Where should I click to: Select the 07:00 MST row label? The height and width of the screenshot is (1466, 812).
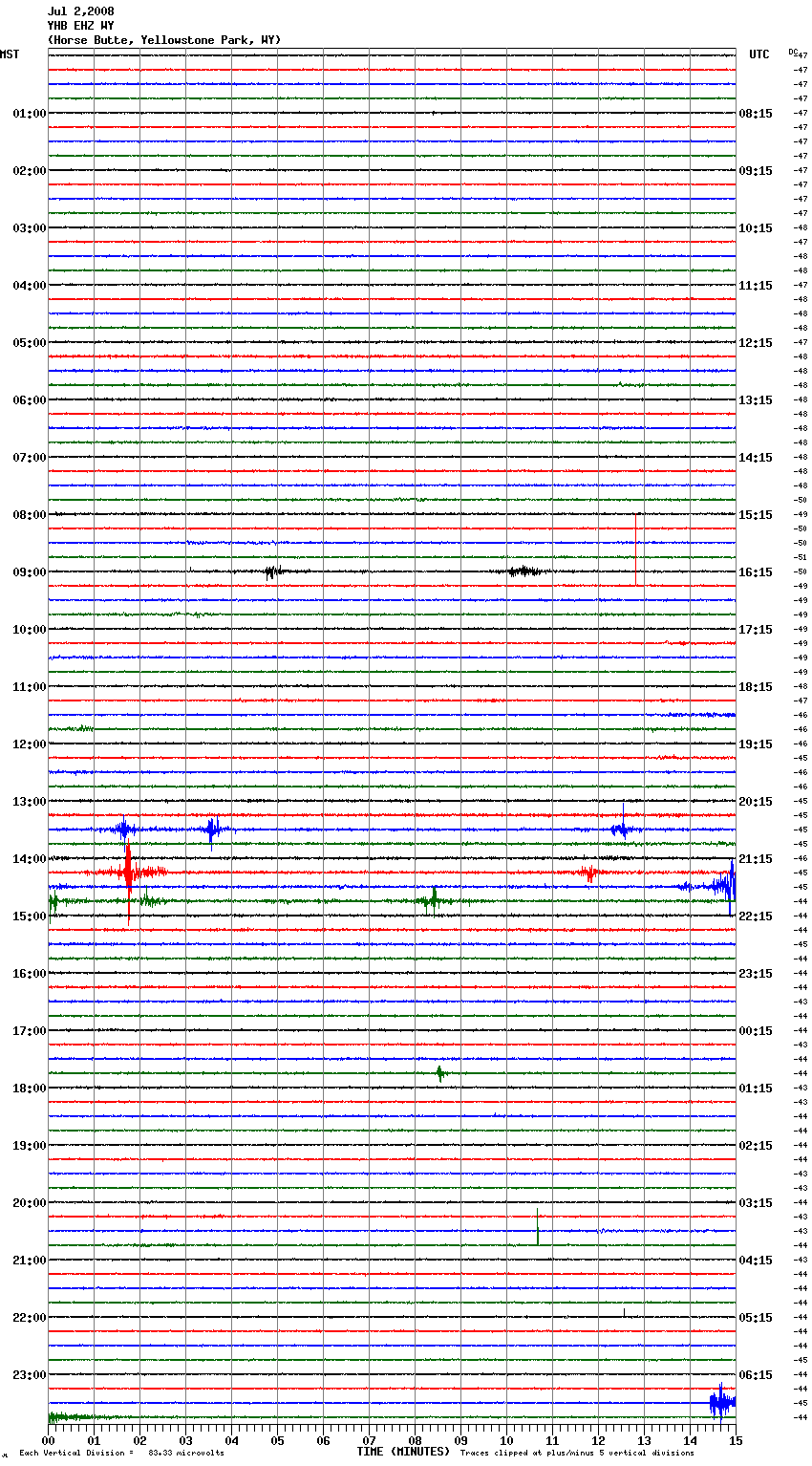coord(30,458)
